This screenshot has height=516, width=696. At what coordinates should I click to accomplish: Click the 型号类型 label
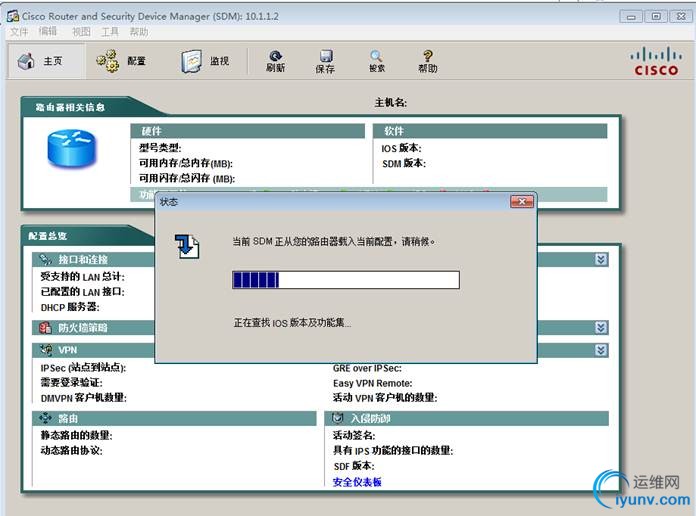(x=160, y=148)
